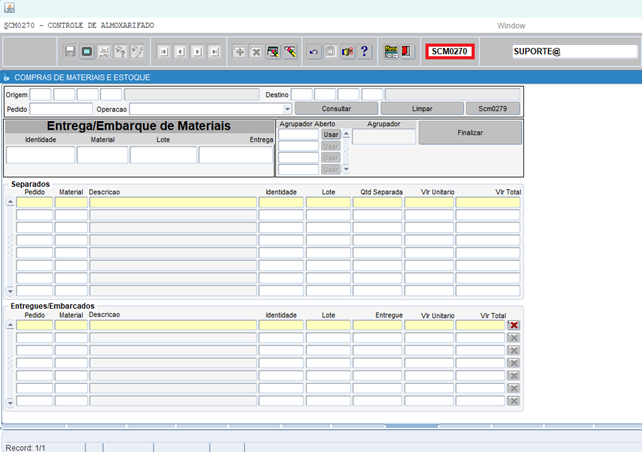Click the Identidade field under Entrega/Embarque
642x452 pixels.
click(41, 155)
